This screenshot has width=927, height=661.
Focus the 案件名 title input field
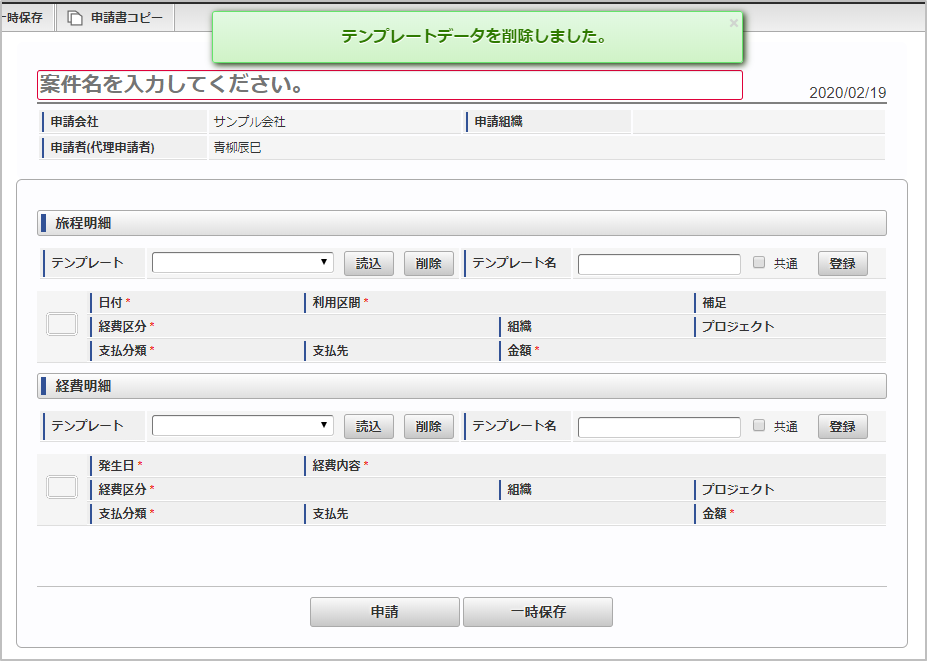(390, 85)
